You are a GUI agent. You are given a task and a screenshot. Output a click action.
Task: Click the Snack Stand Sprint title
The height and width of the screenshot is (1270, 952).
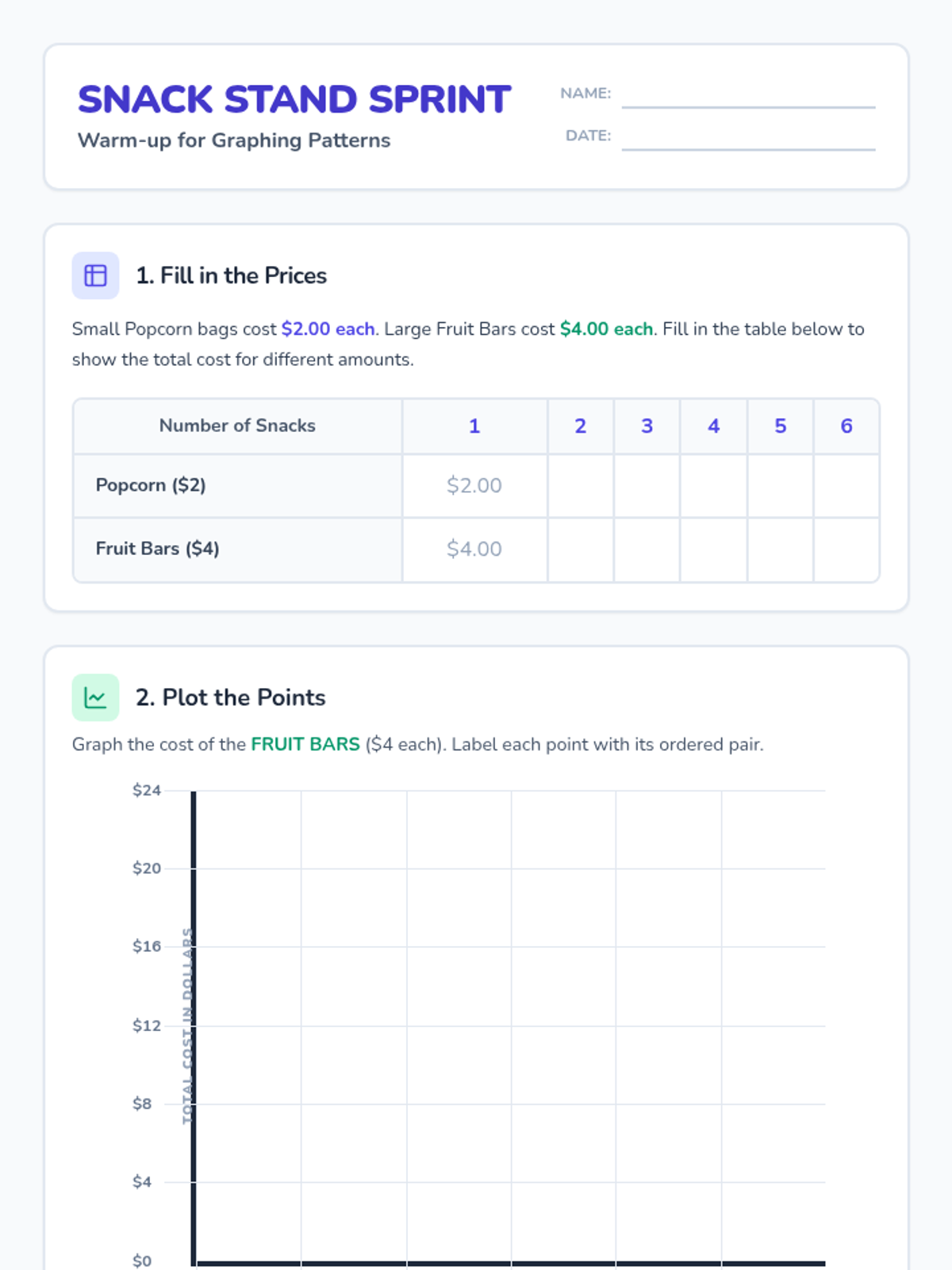[294, 100]
